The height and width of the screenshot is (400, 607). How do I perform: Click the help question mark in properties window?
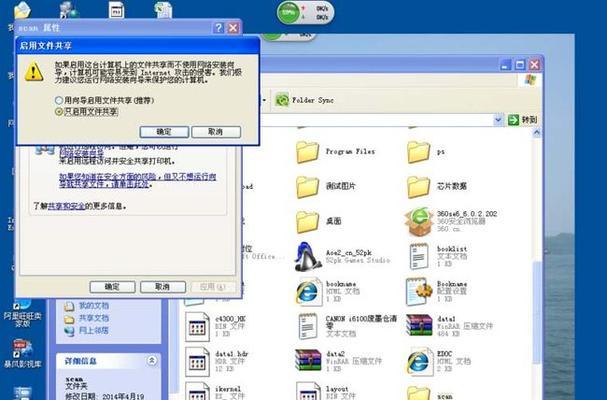click(219, 28)
